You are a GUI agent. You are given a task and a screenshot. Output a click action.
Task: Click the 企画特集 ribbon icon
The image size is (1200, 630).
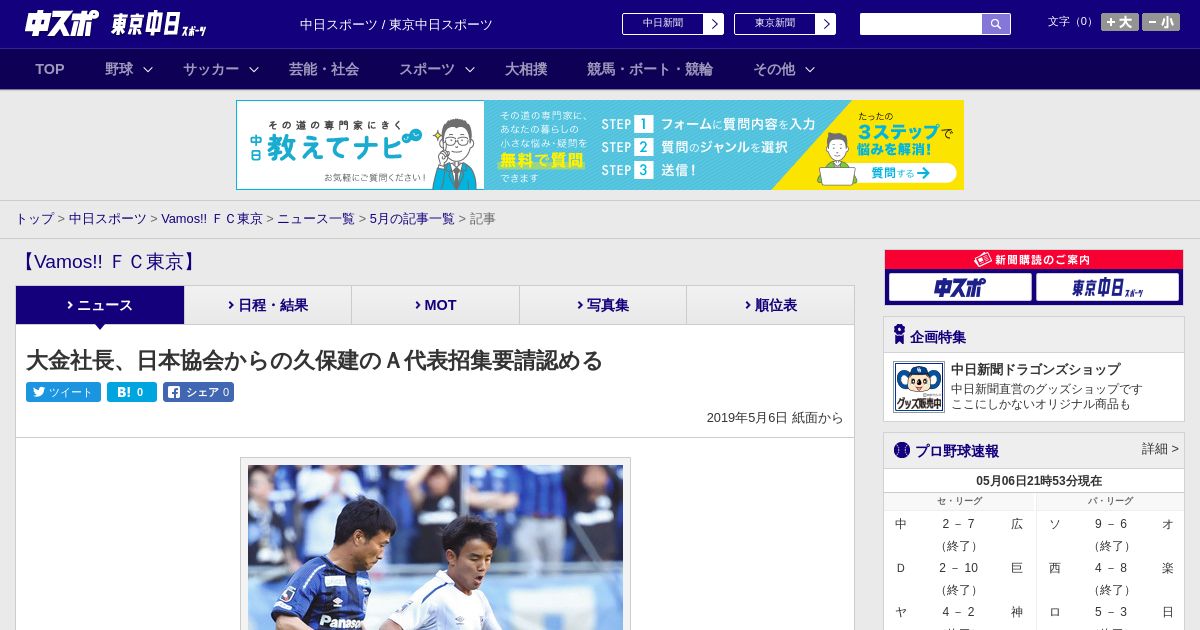(899, 335)
